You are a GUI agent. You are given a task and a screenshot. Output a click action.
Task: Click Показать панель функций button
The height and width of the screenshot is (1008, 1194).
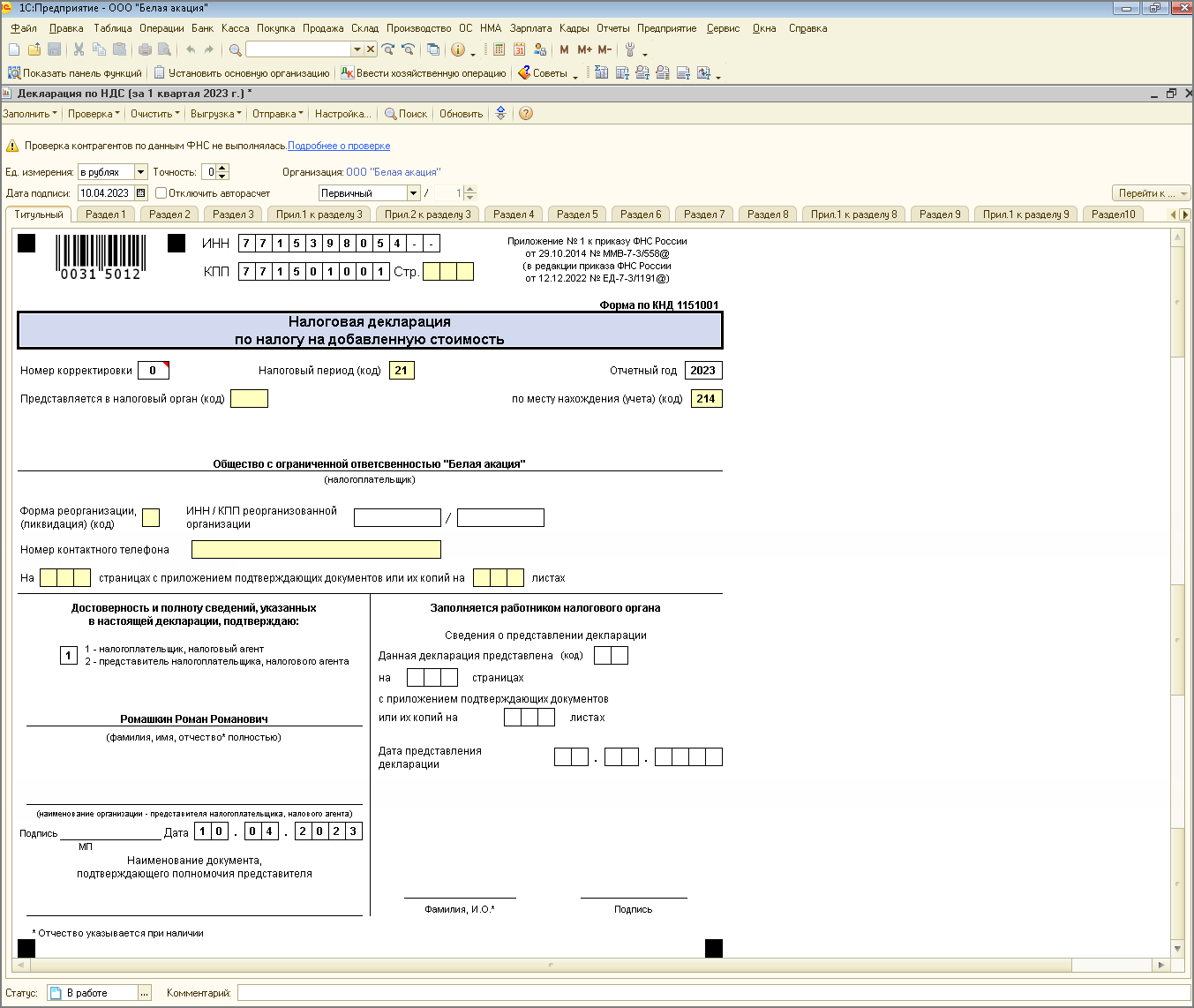75,73
